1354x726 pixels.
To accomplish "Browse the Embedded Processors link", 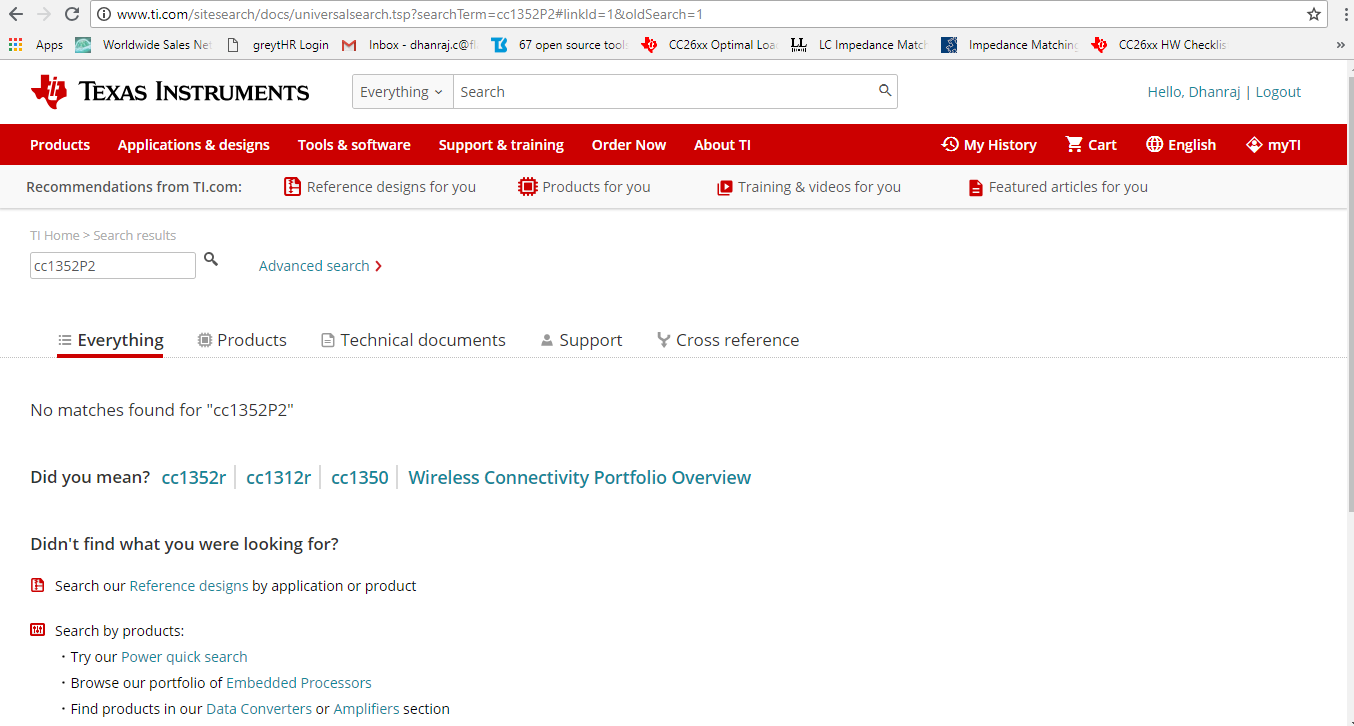I will click(299, 683).
